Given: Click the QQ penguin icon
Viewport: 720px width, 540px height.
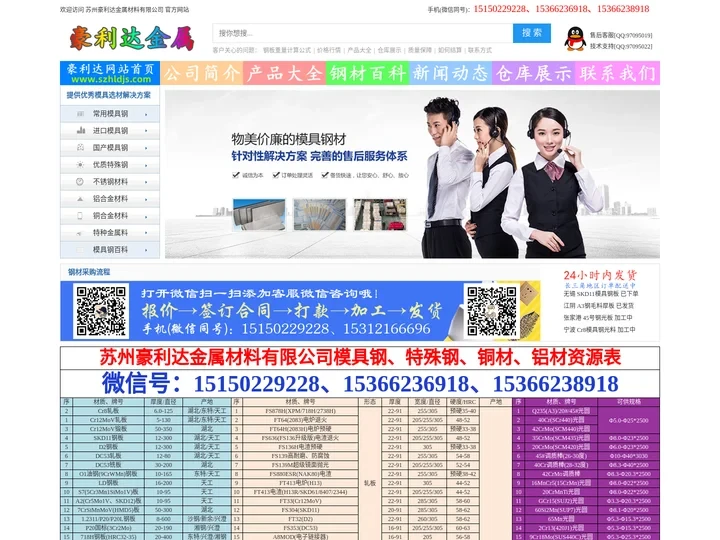Looking at the screenshot, I should (575, 39).
